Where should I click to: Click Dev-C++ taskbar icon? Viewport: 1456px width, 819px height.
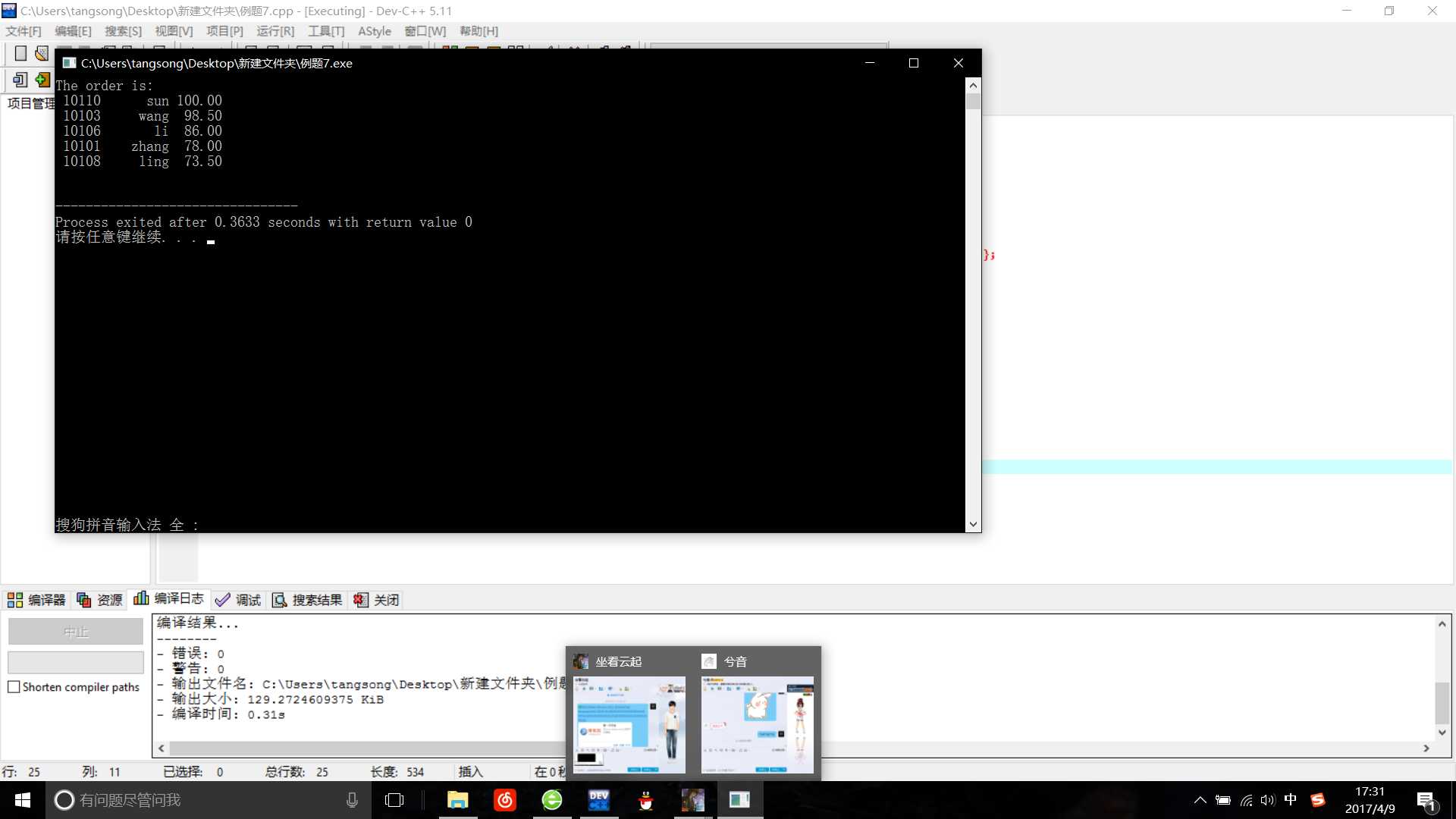[598, 799]
